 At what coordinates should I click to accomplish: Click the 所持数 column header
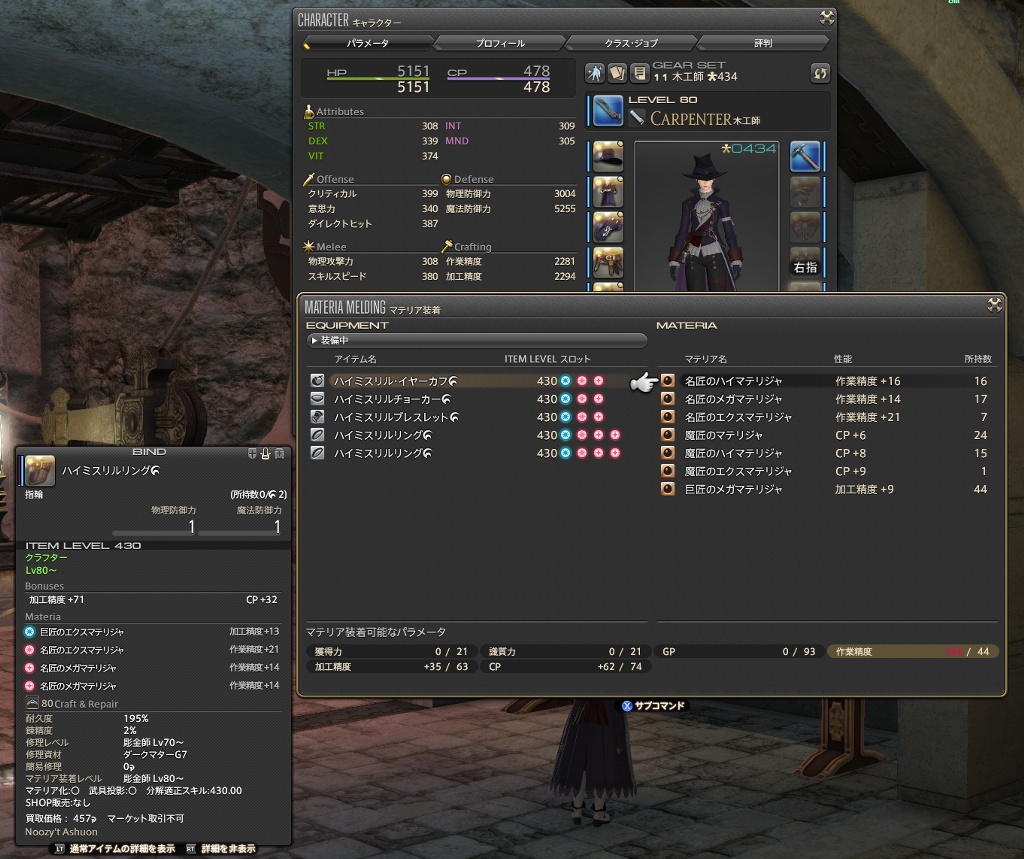pos(978,359)
